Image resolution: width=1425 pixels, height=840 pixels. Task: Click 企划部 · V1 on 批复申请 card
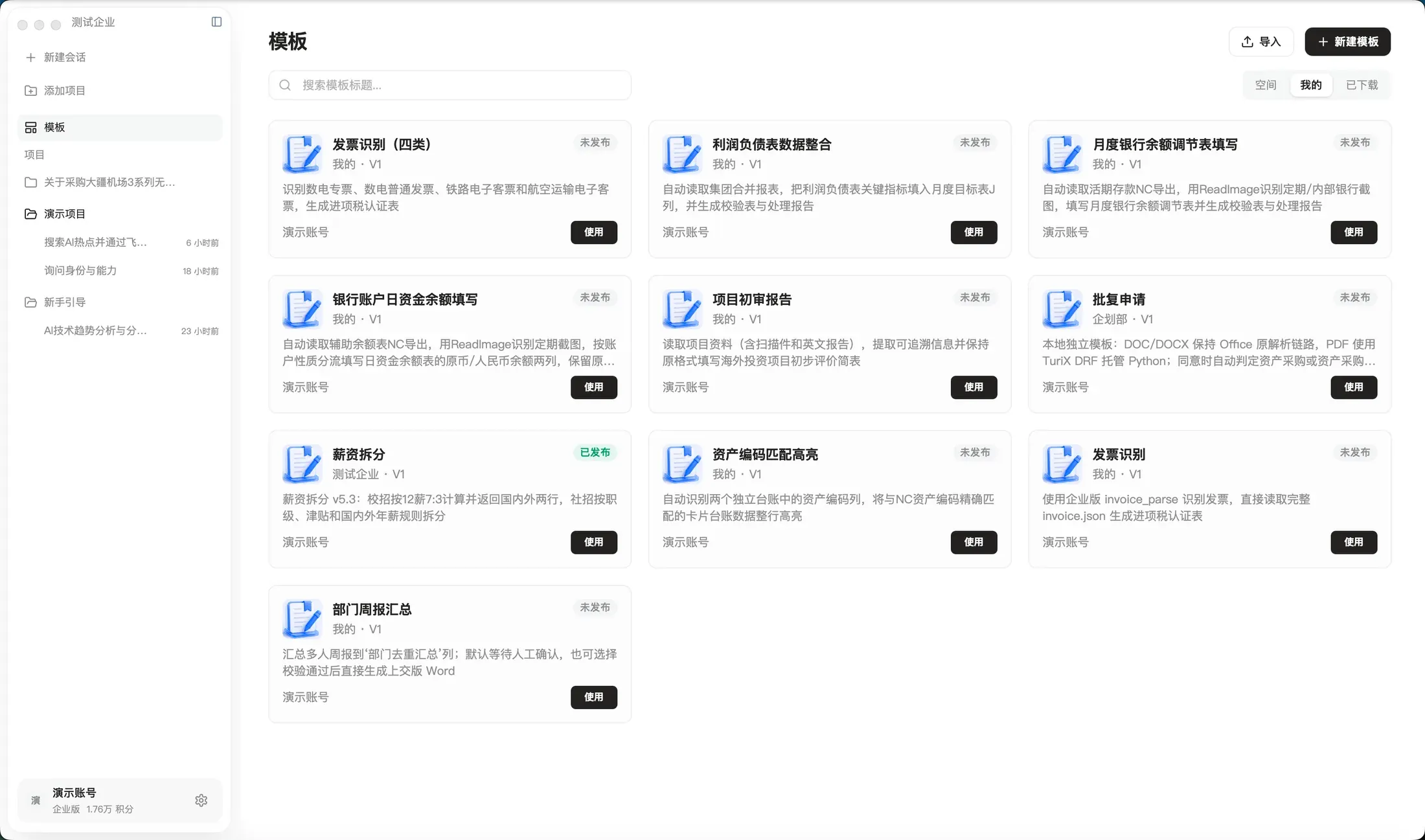1123,319
